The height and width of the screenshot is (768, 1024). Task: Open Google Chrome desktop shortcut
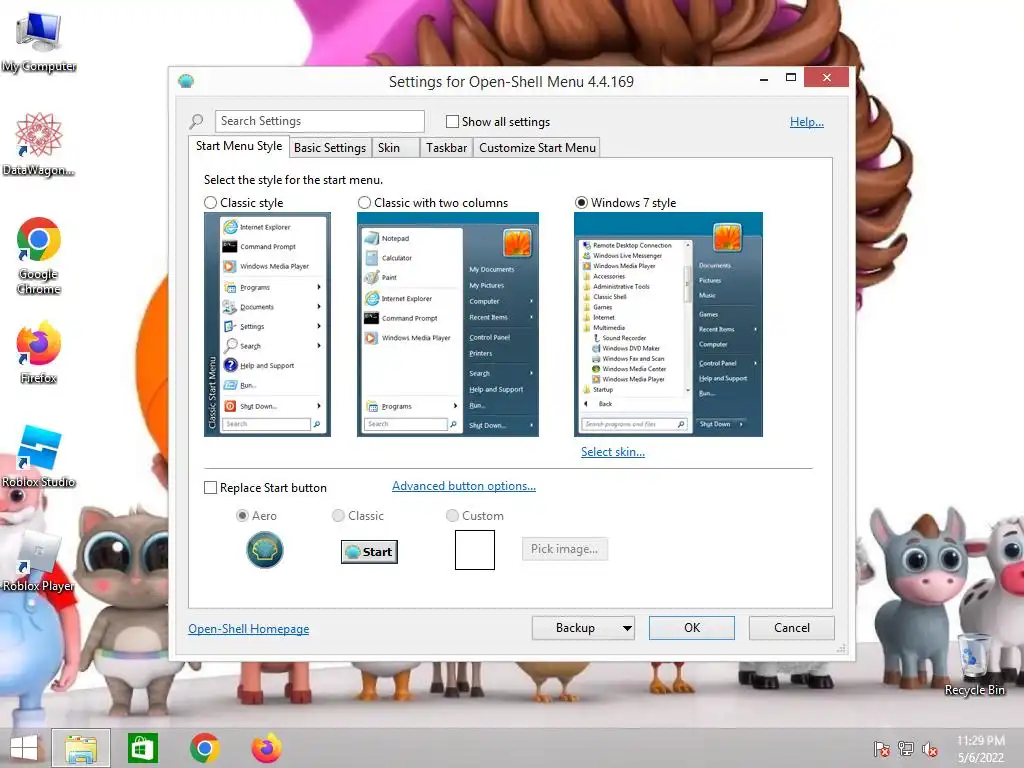coord(39,255)
